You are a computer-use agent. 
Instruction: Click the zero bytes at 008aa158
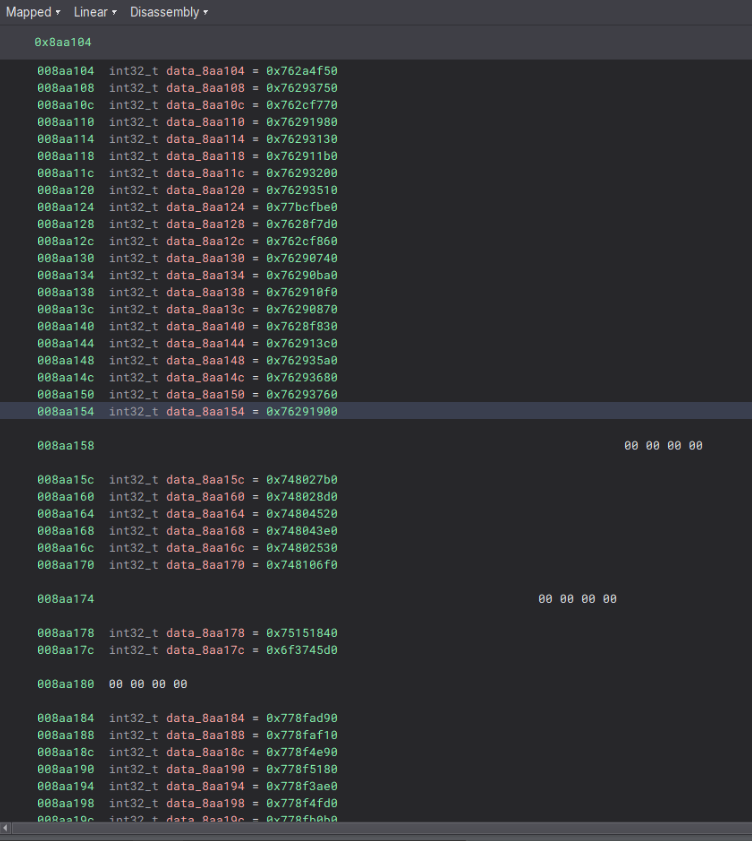tap(663, 445)
